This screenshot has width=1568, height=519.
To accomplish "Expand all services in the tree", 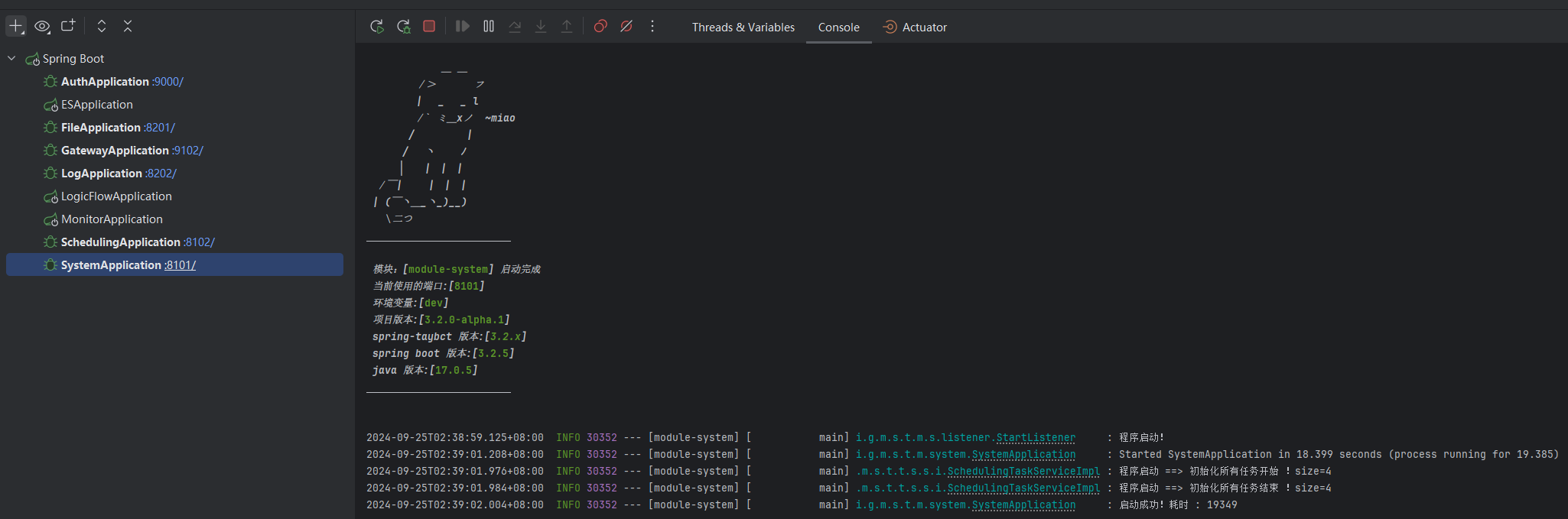I will tap(102, 26).
